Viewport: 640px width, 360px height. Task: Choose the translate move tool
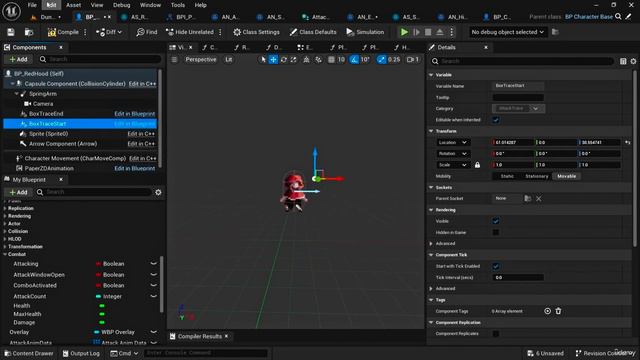coord(273,60)
